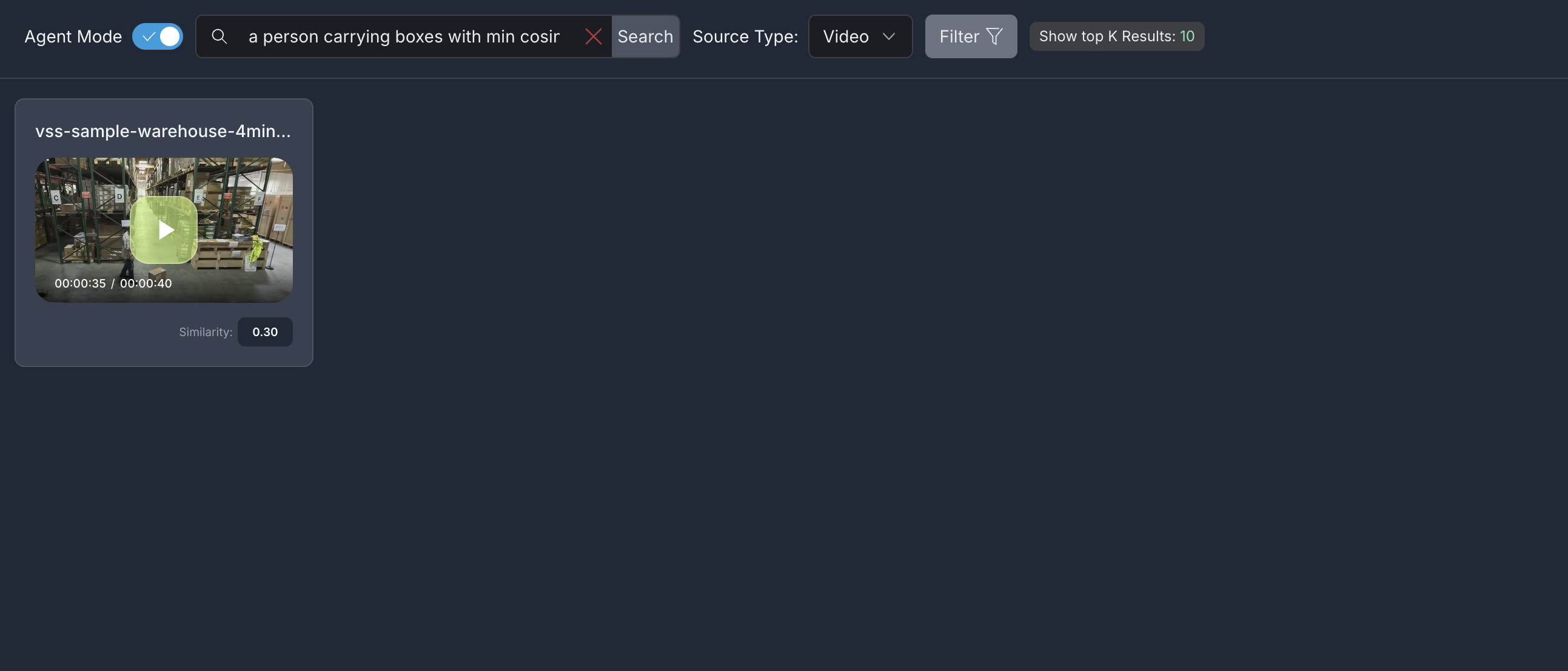The height and width of the screenshot is (671, 1568).
Task: Open the Filter options
Action: [x=970, y=36]
